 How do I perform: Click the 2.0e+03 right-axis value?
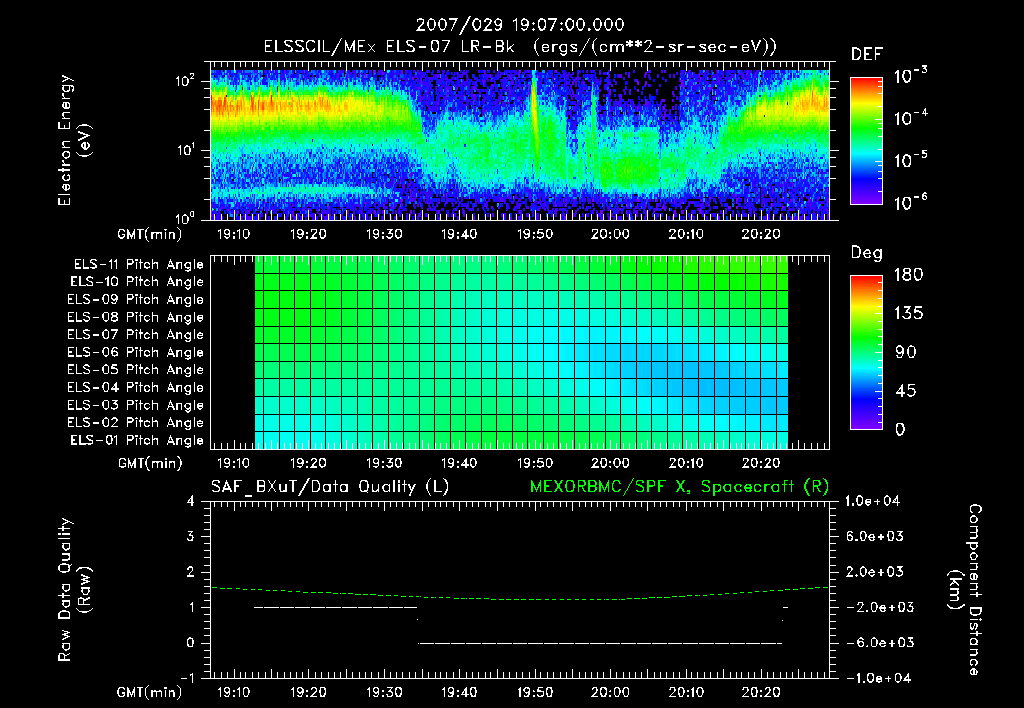tap(874, 572)
